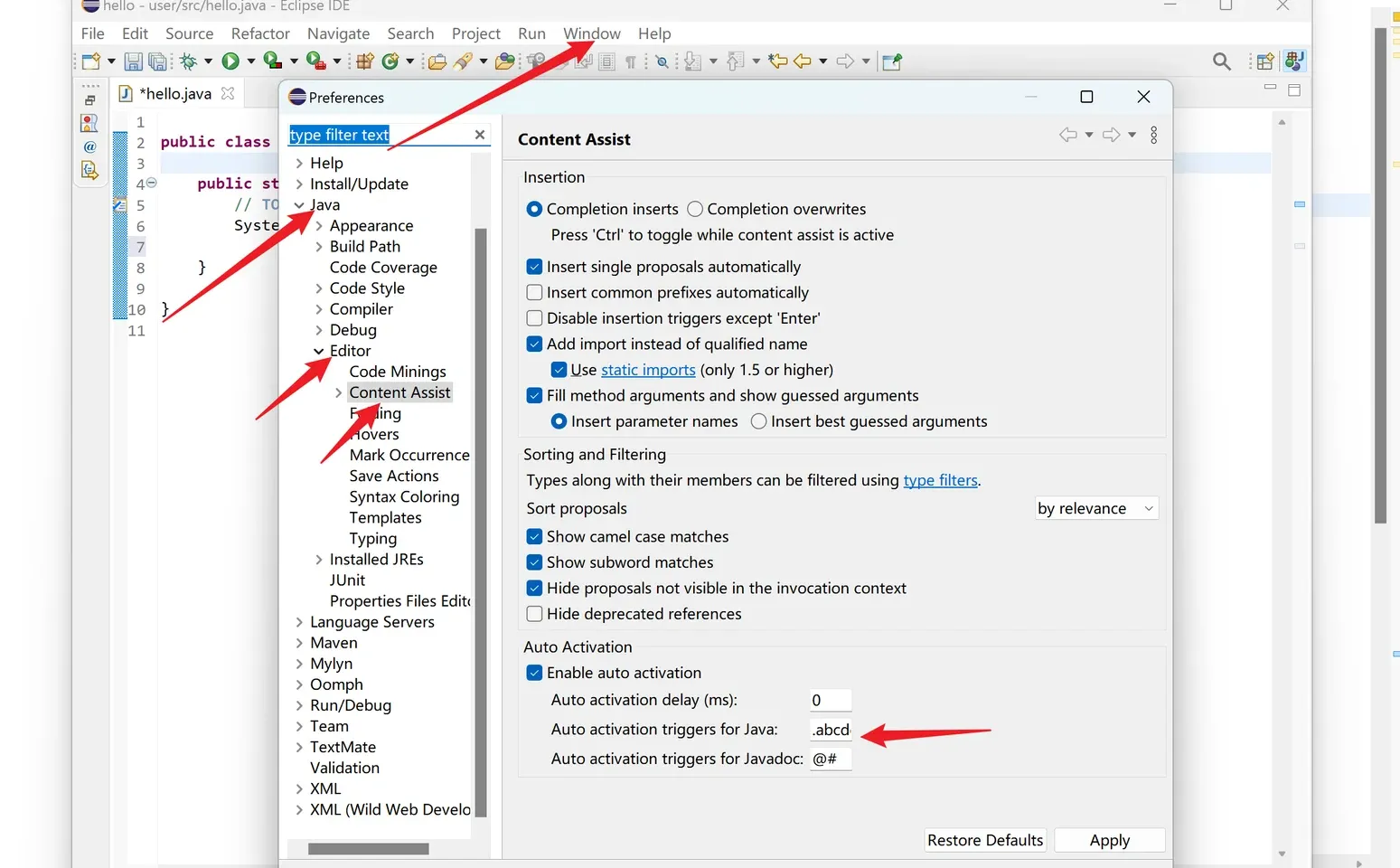The image size is (1400, 868).
Task: Click the Previous Annotation toolbar icon
Action: click(x=736, y=61)
